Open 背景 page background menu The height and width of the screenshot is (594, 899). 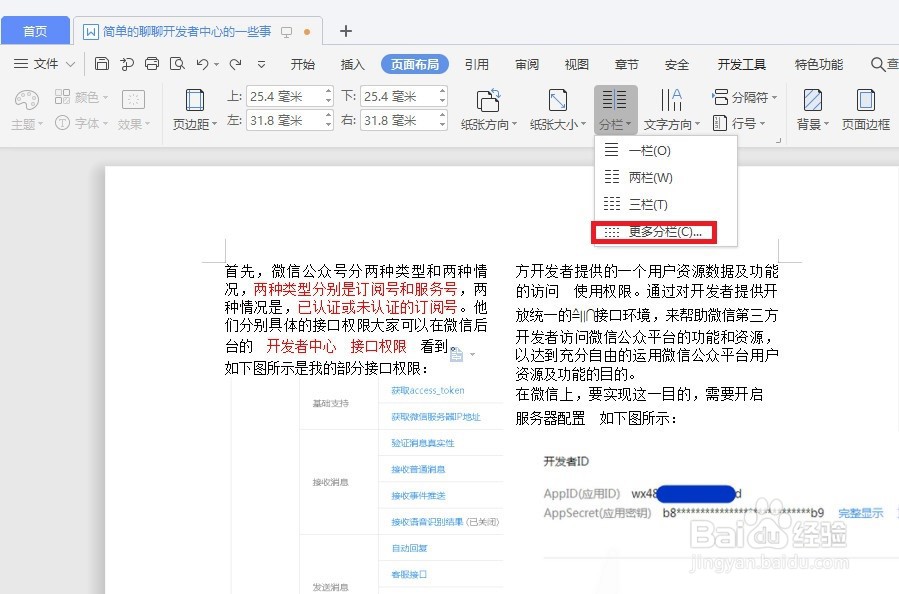click(x=812, y=109)
